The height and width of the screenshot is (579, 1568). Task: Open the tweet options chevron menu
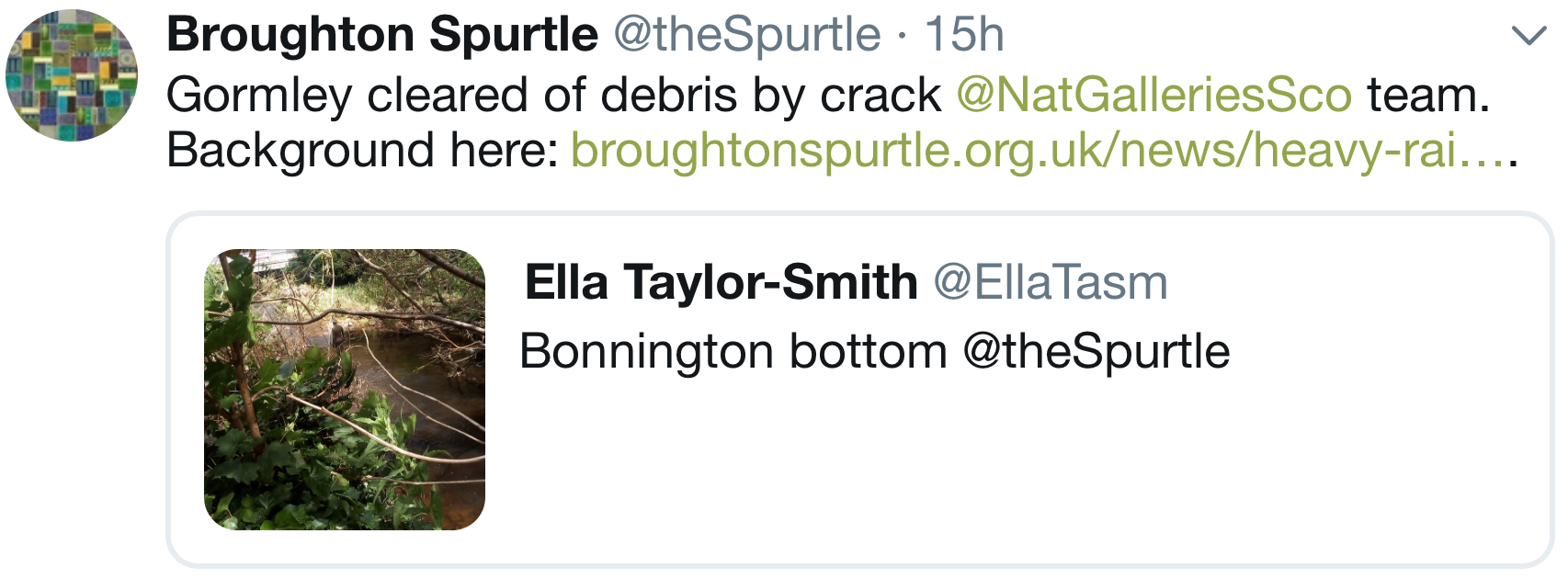click(x=1528, y=36)
